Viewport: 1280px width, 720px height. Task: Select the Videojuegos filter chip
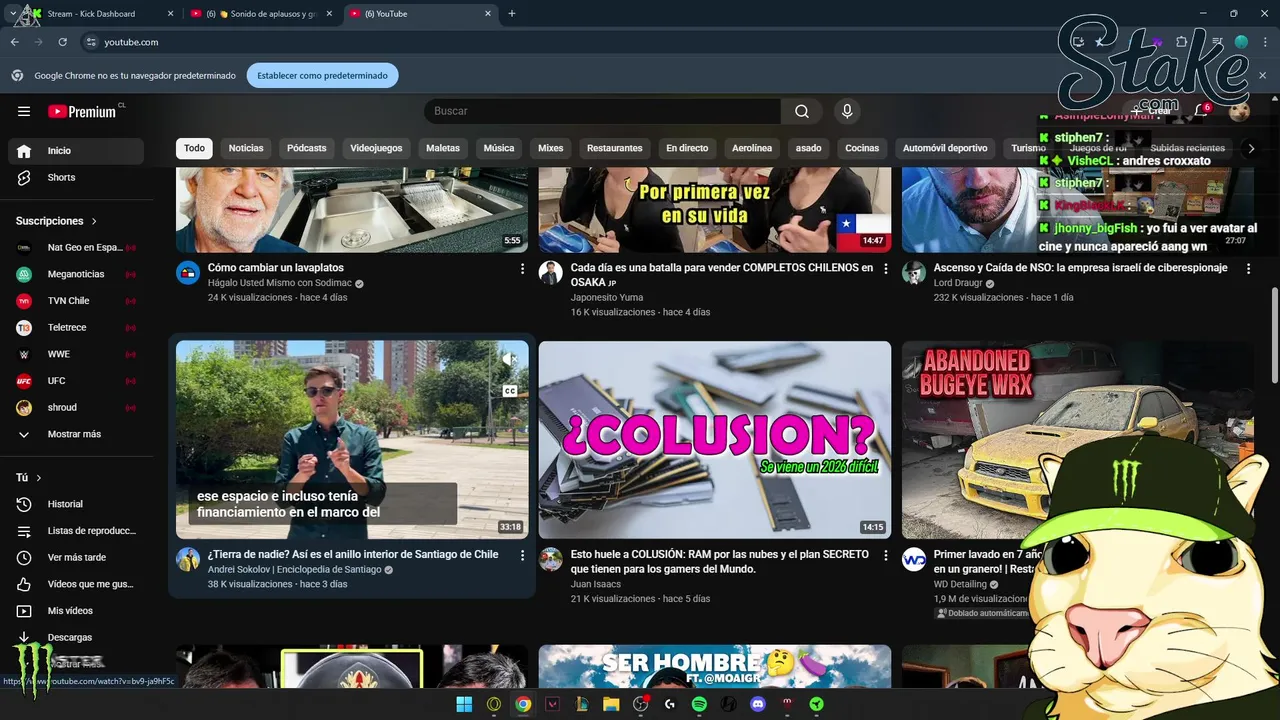[376, 148]
